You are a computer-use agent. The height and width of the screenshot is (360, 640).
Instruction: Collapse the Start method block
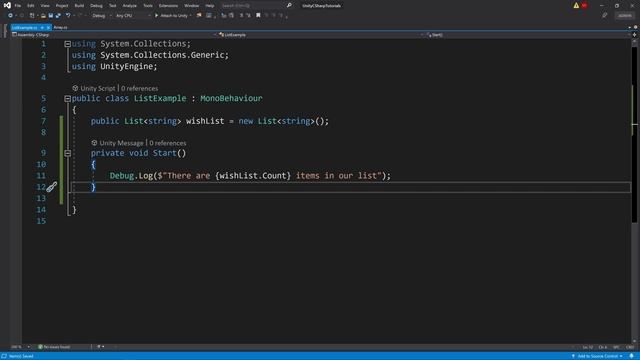(67, 153)
